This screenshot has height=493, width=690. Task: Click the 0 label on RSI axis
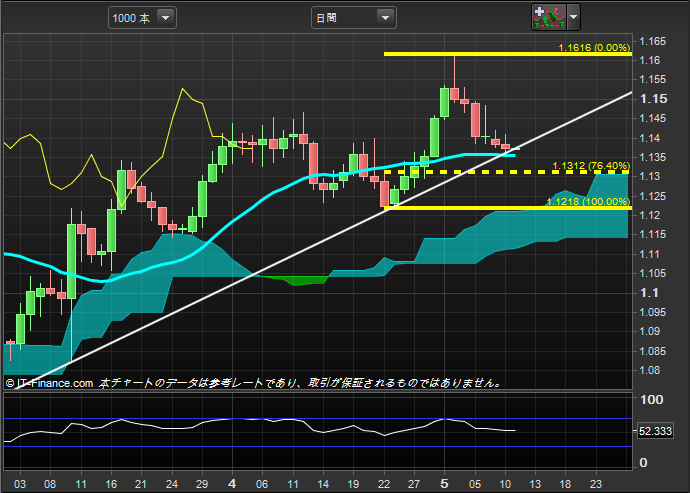643,463
